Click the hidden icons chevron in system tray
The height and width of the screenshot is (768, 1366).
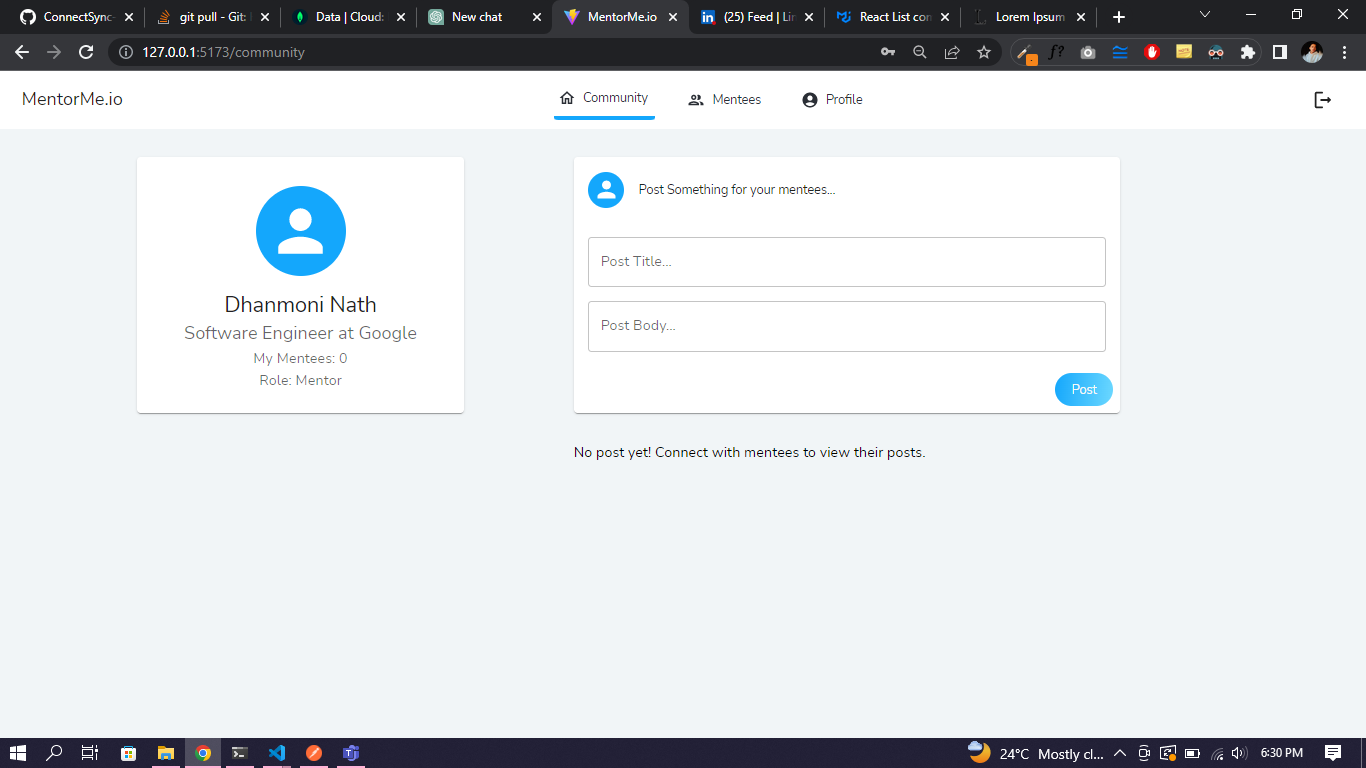[x=1119, y=753]
